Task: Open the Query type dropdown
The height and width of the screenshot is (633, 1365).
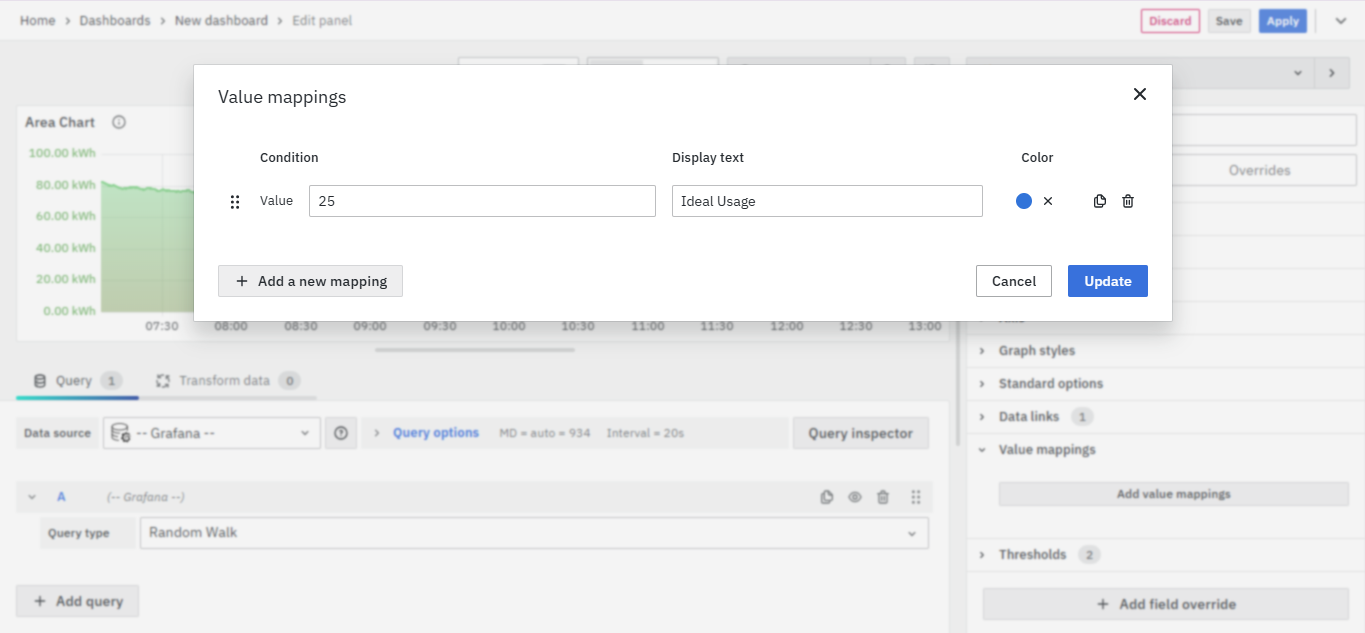Action: (534, 533)
